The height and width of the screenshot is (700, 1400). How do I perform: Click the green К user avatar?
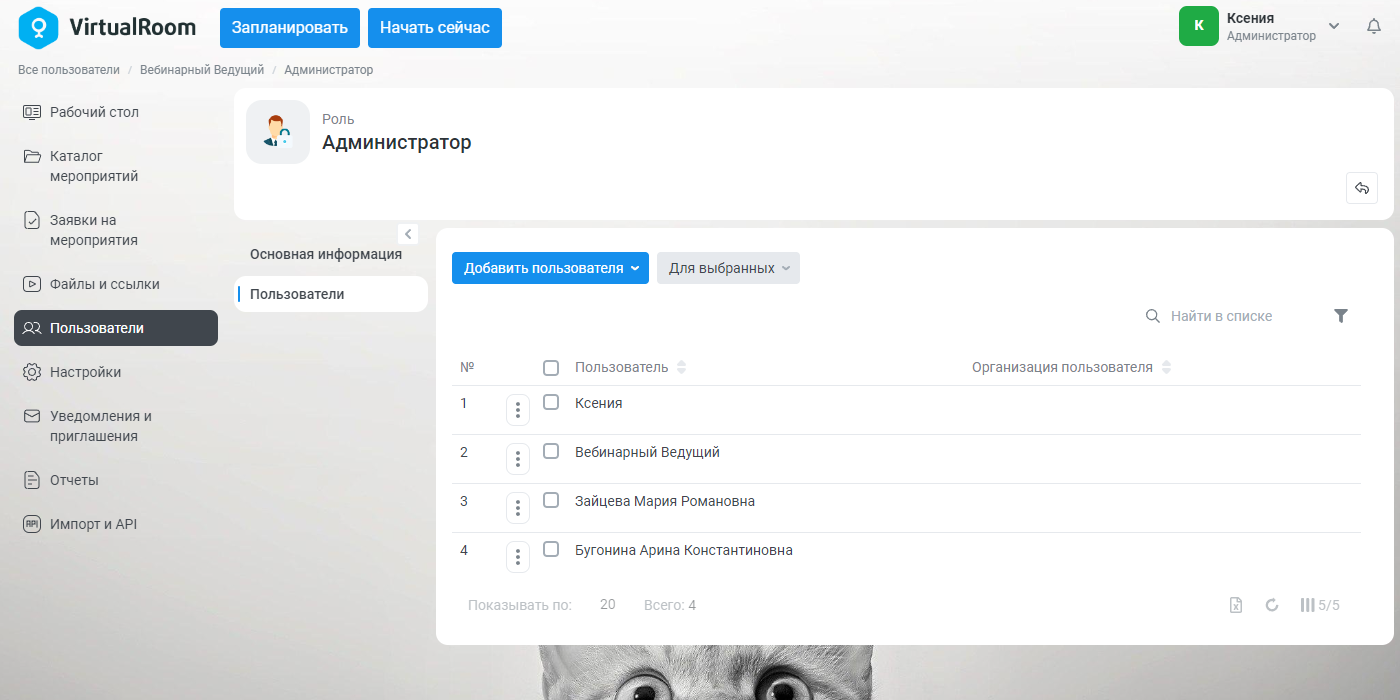click(1199, 26)
